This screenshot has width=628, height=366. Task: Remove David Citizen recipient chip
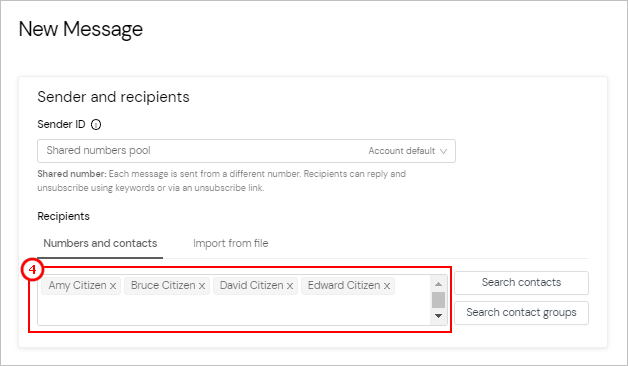[290, 286]
